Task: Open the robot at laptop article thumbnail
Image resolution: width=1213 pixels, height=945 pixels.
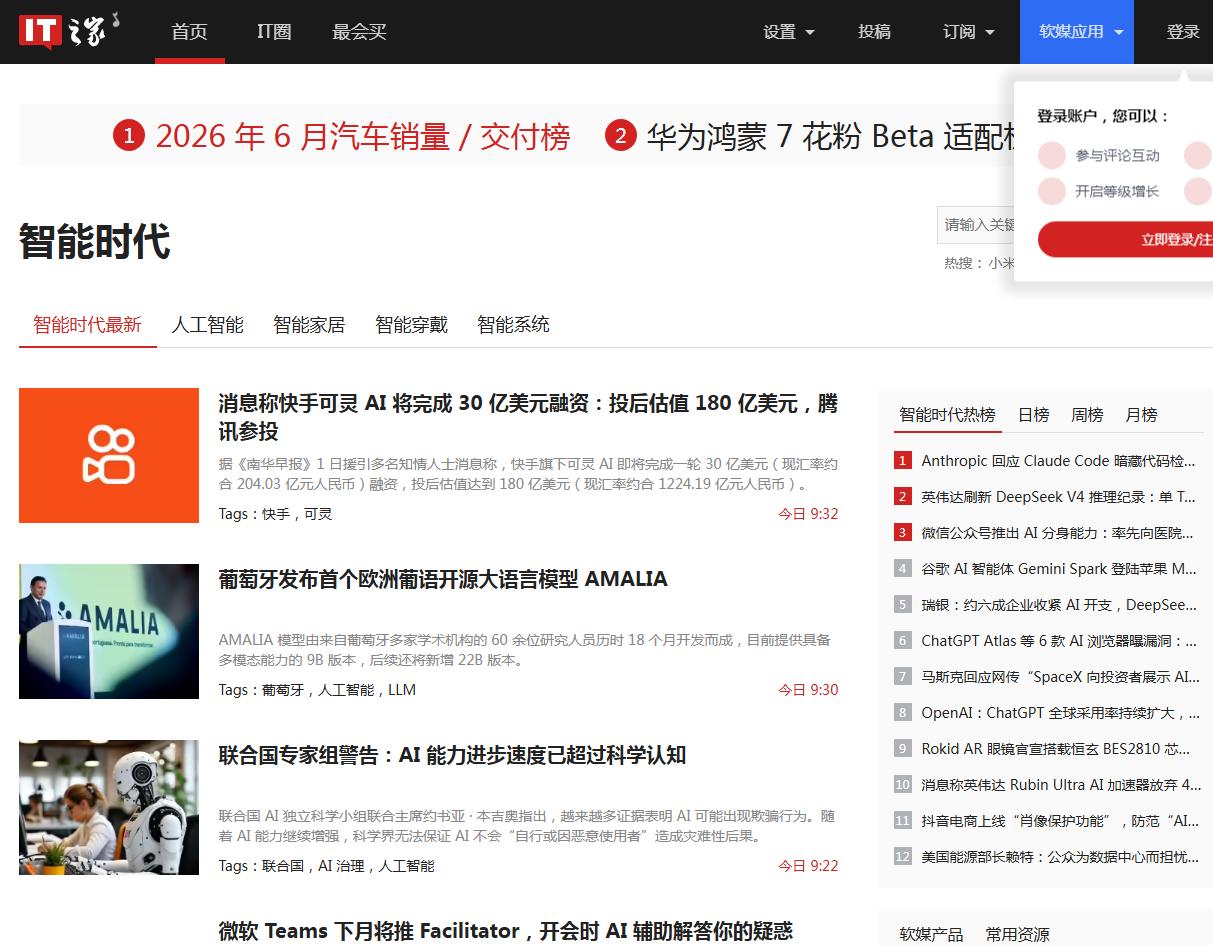Action: 109,807
